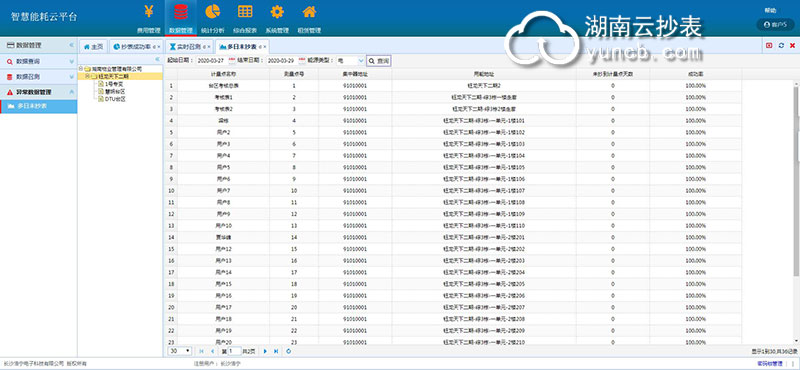Switch to the 主页 home tab

(x=93, y=46)
